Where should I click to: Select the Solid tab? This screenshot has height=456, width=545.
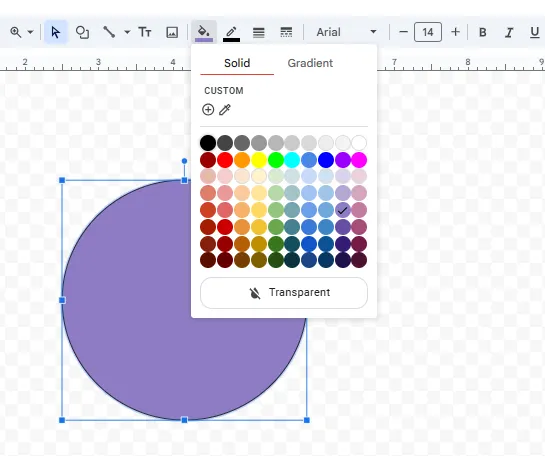pos(237,63)
